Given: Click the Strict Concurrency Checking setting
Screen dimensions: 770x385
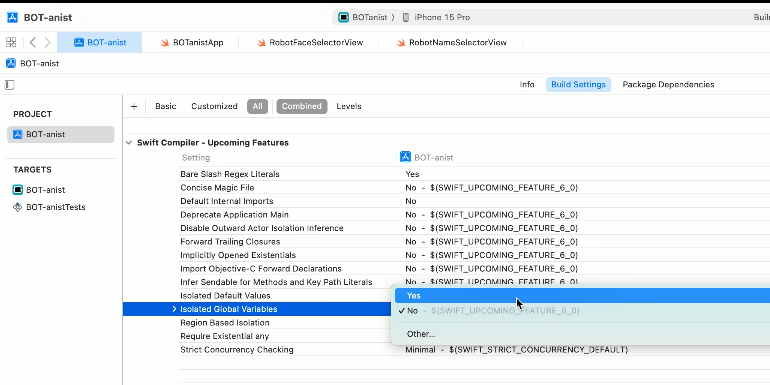Looking at the screenshot, I should [x=237, y=350].
